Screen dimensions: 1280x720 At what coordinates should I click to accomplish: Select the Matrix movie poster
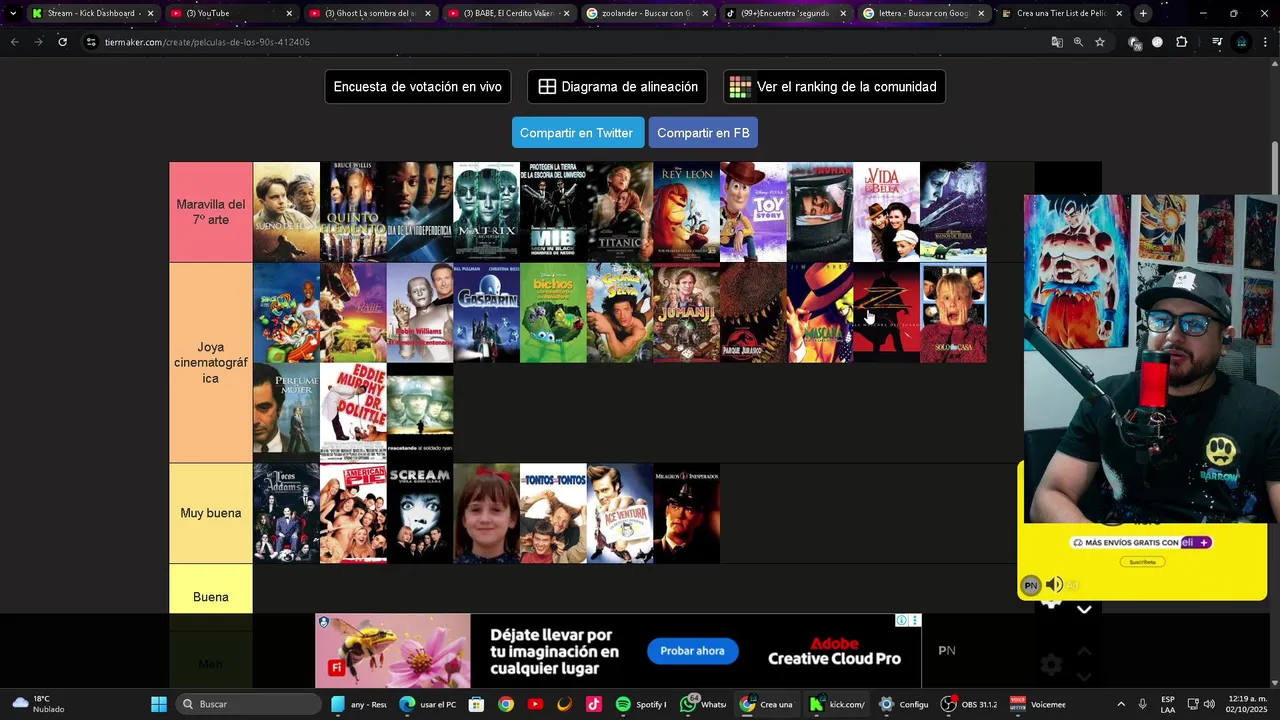tap(486, 212)
